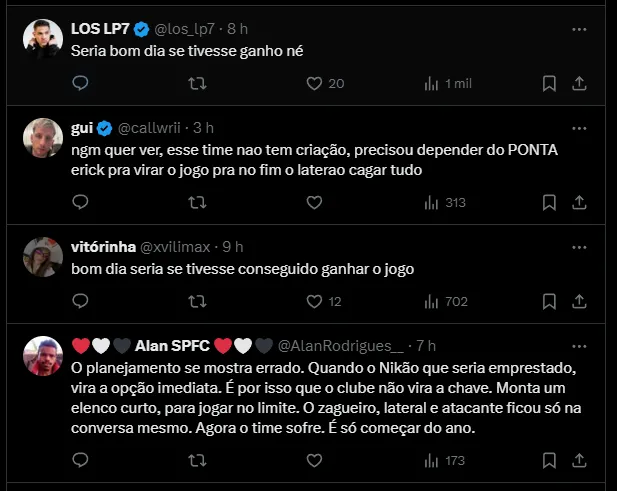The image size is (617, 491).
Task: Like vitórinha's tweet with 12 likes
Action: tap(314, 301)
